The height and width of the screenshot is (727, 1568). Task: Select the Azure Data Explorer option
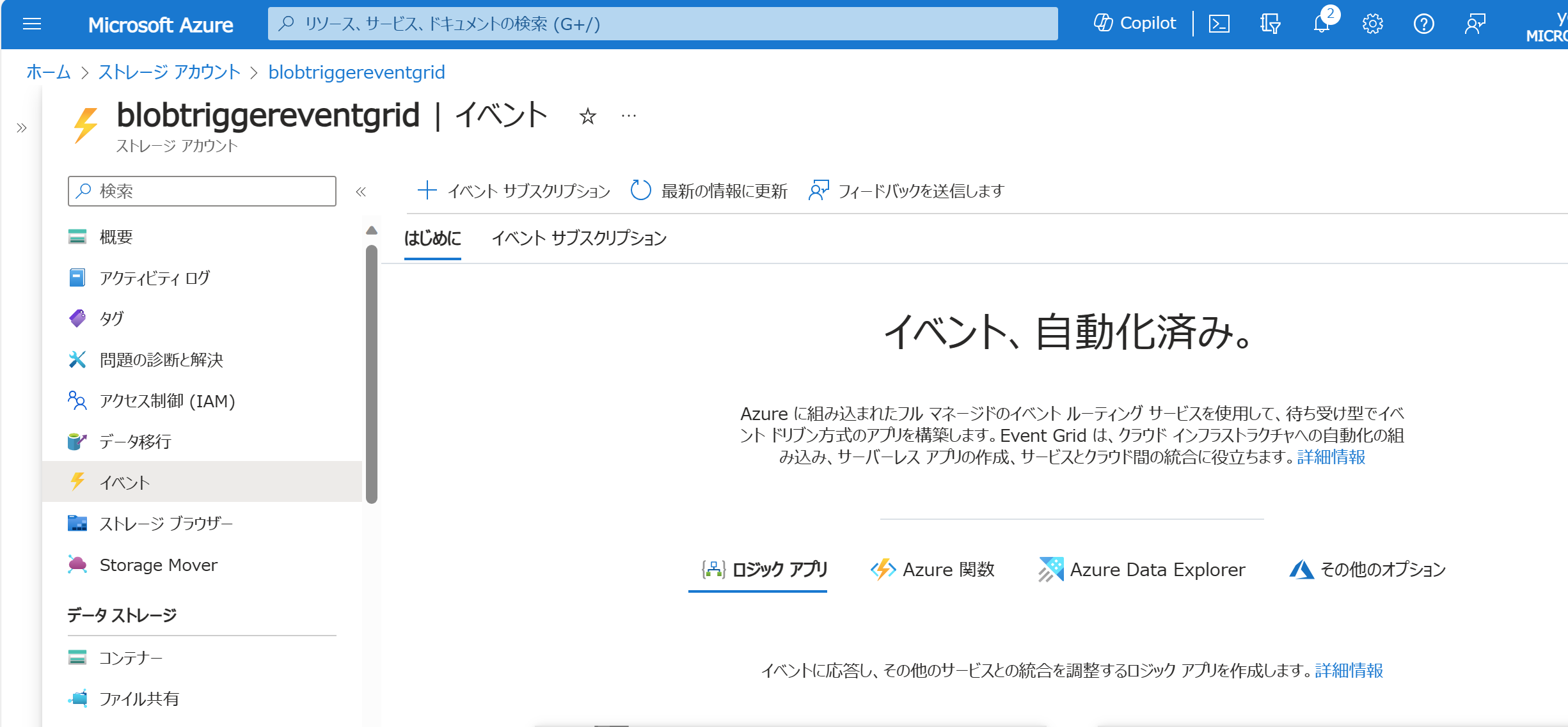coord(1145,570)
